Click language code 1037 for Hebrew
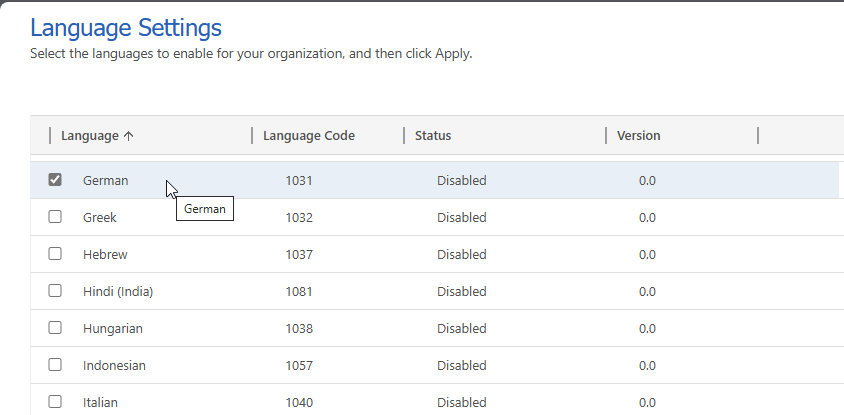 coord(299,255)
